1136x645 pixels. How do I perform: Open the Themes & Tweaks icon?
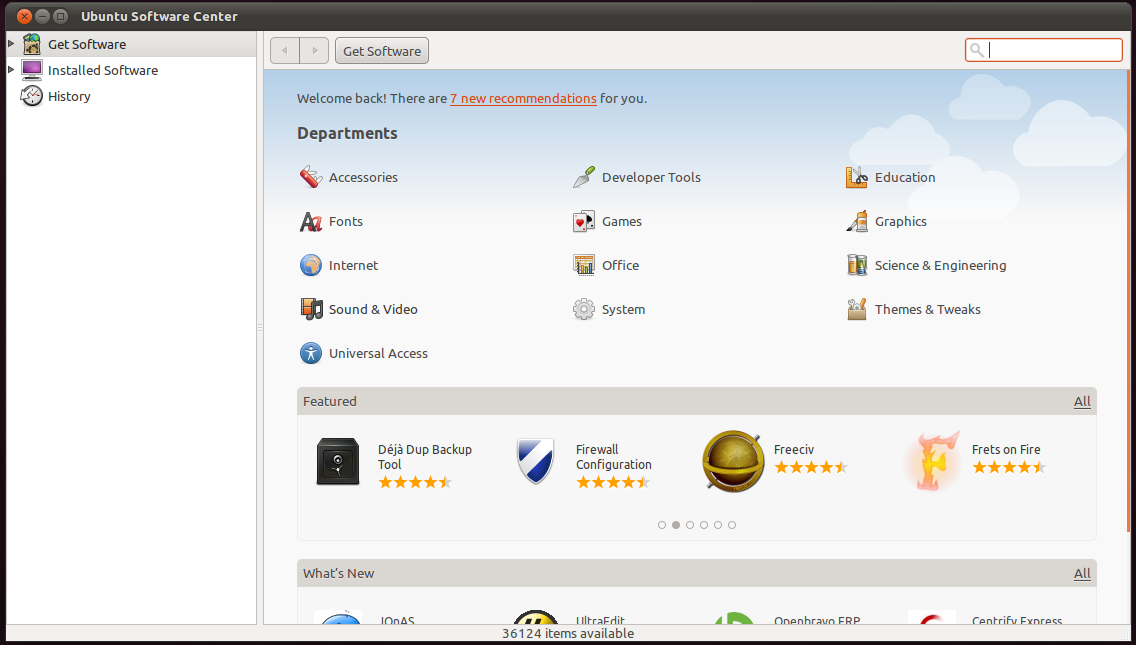pos(856,309)
